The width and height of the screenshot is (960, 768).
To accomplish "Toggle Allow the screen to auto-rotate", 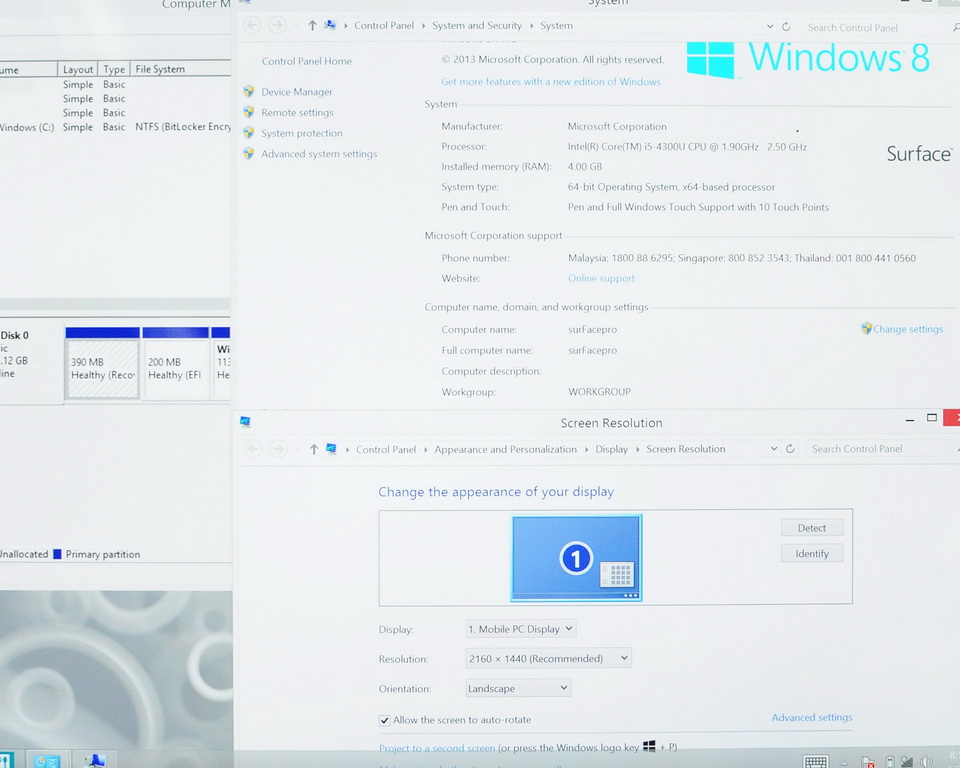I will [x=384, y=721].
